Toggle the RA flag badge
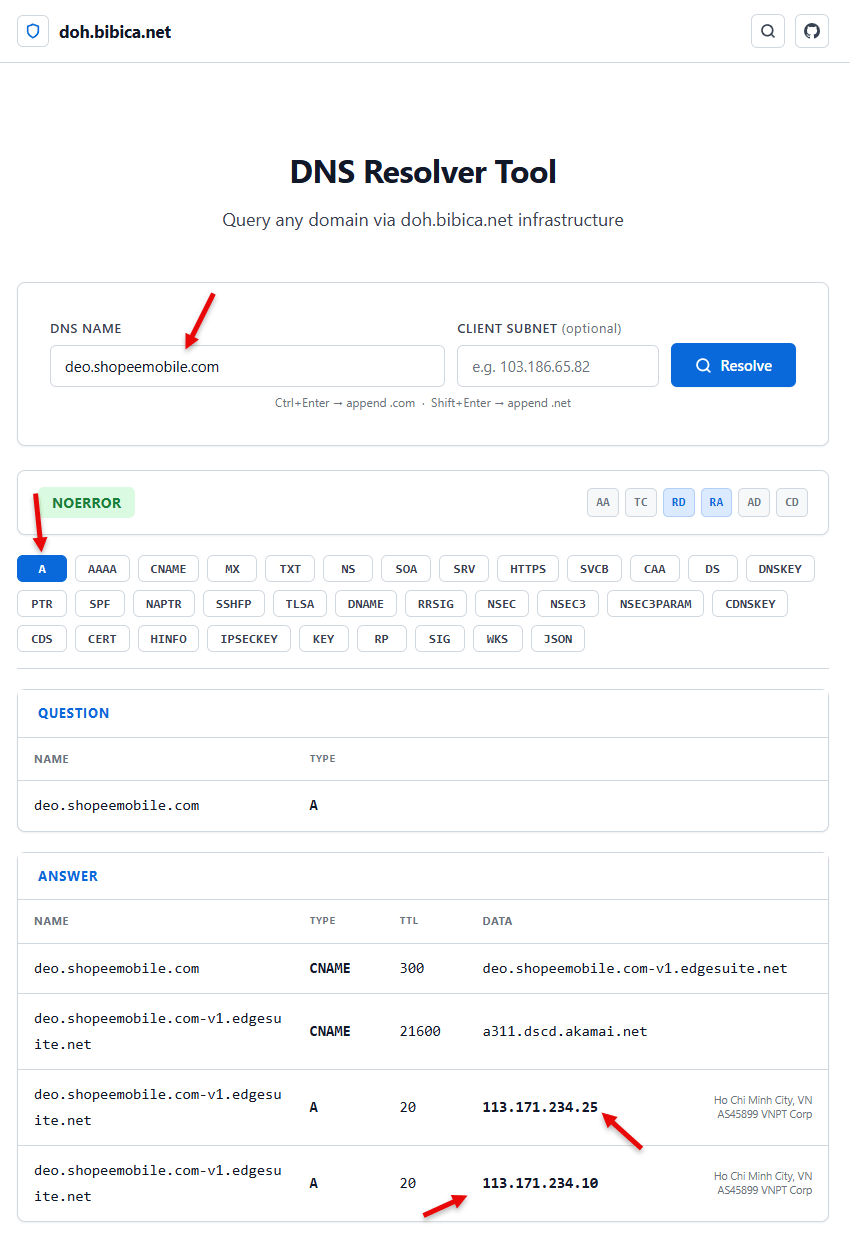The width and height of the screenshot is (850, 1237). click(x=716, y=502)
